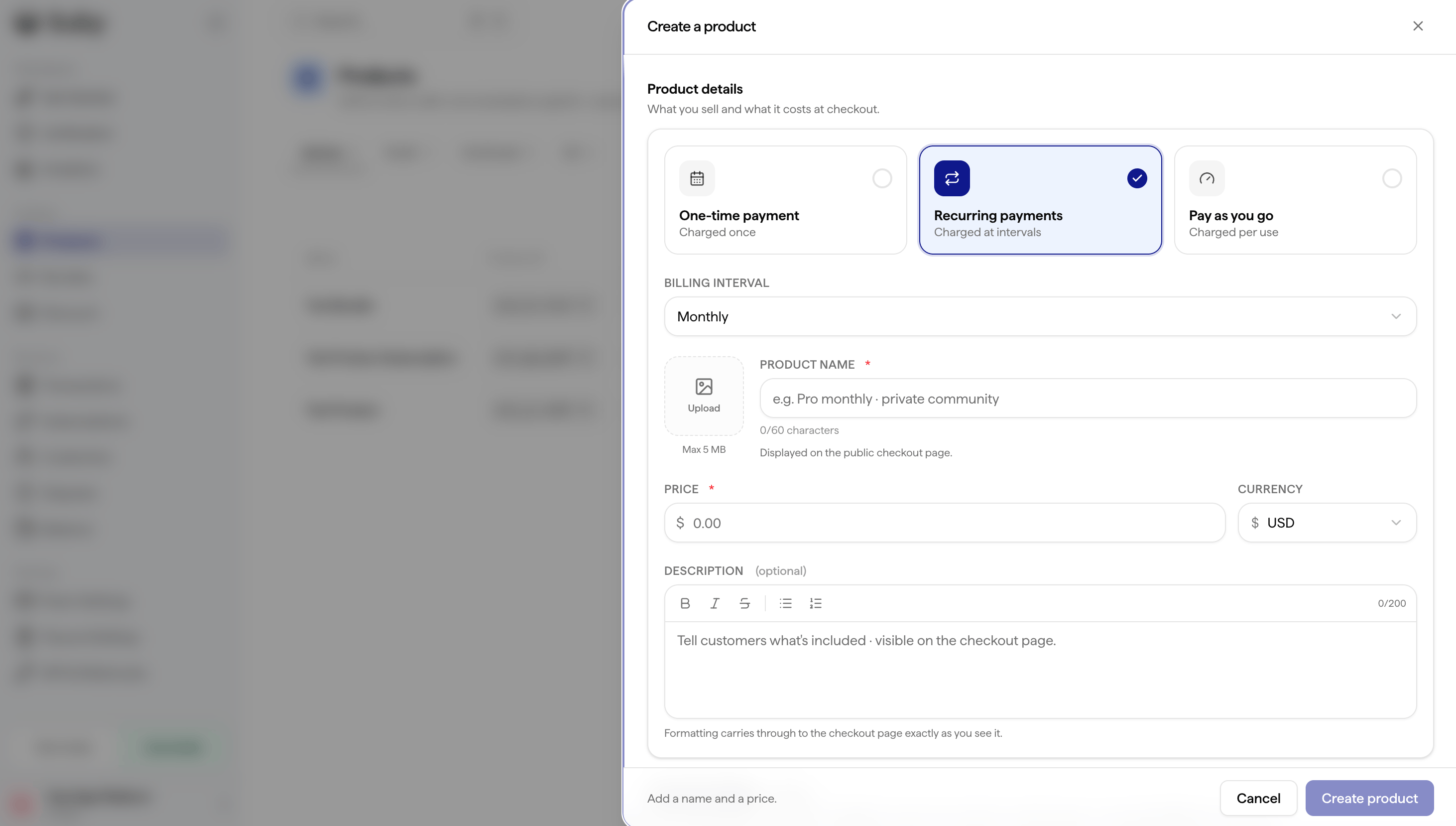This screenshot has width=1456, height=826.
Task: Insert a numbered list in description
Action: [x=815, y=603]
